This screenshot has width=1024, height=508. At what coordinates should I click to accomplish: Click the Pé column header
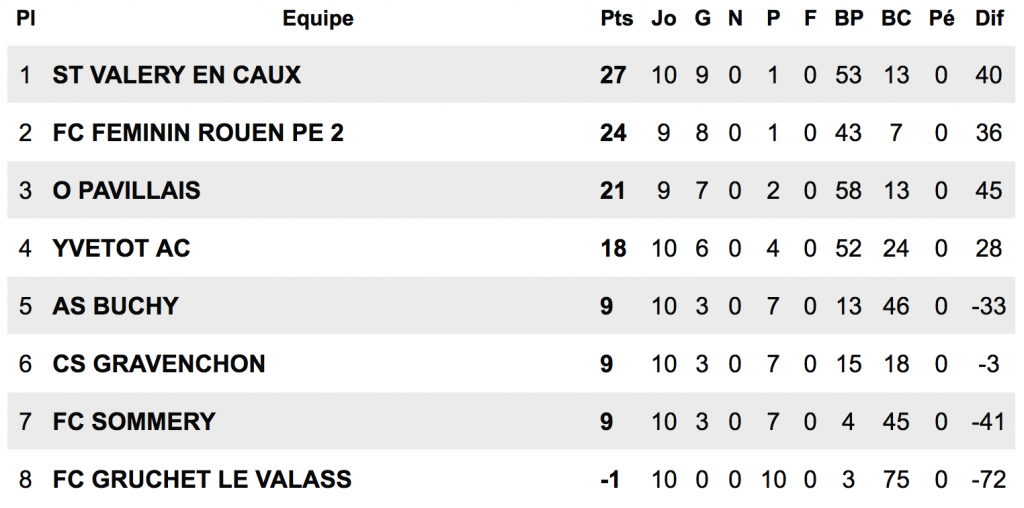941,19
